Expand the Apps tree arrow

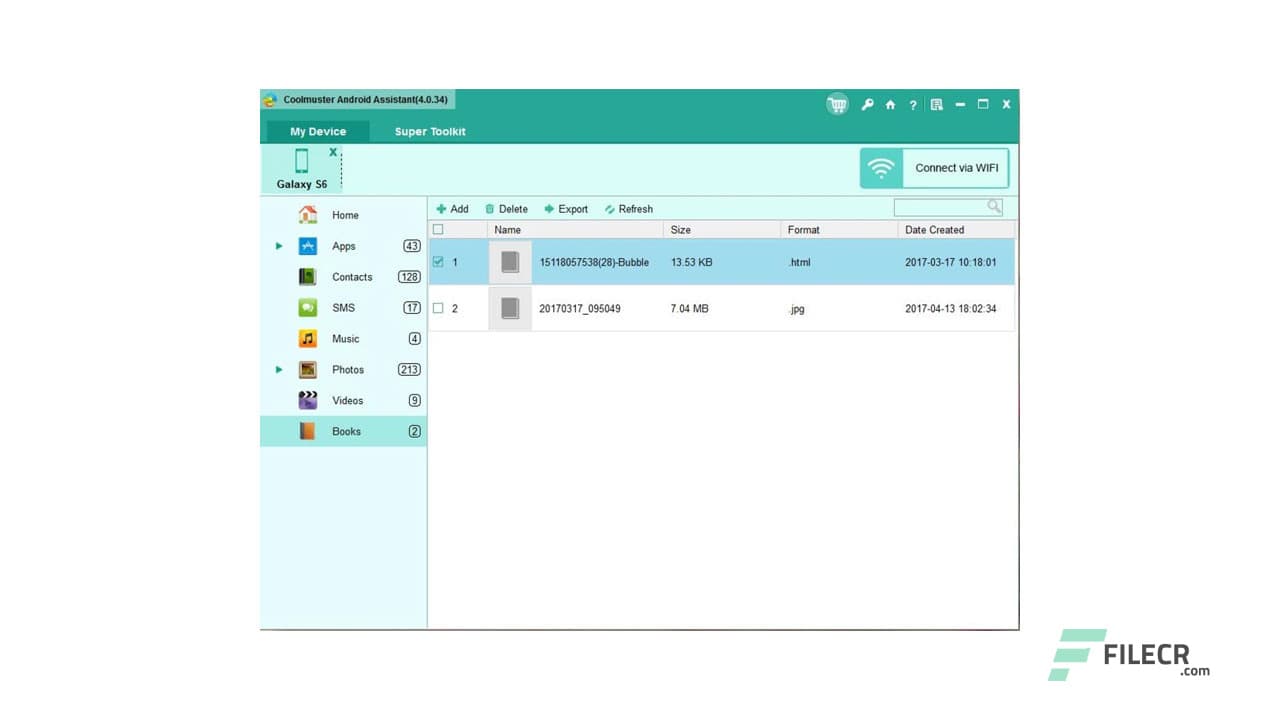point(280,245)
